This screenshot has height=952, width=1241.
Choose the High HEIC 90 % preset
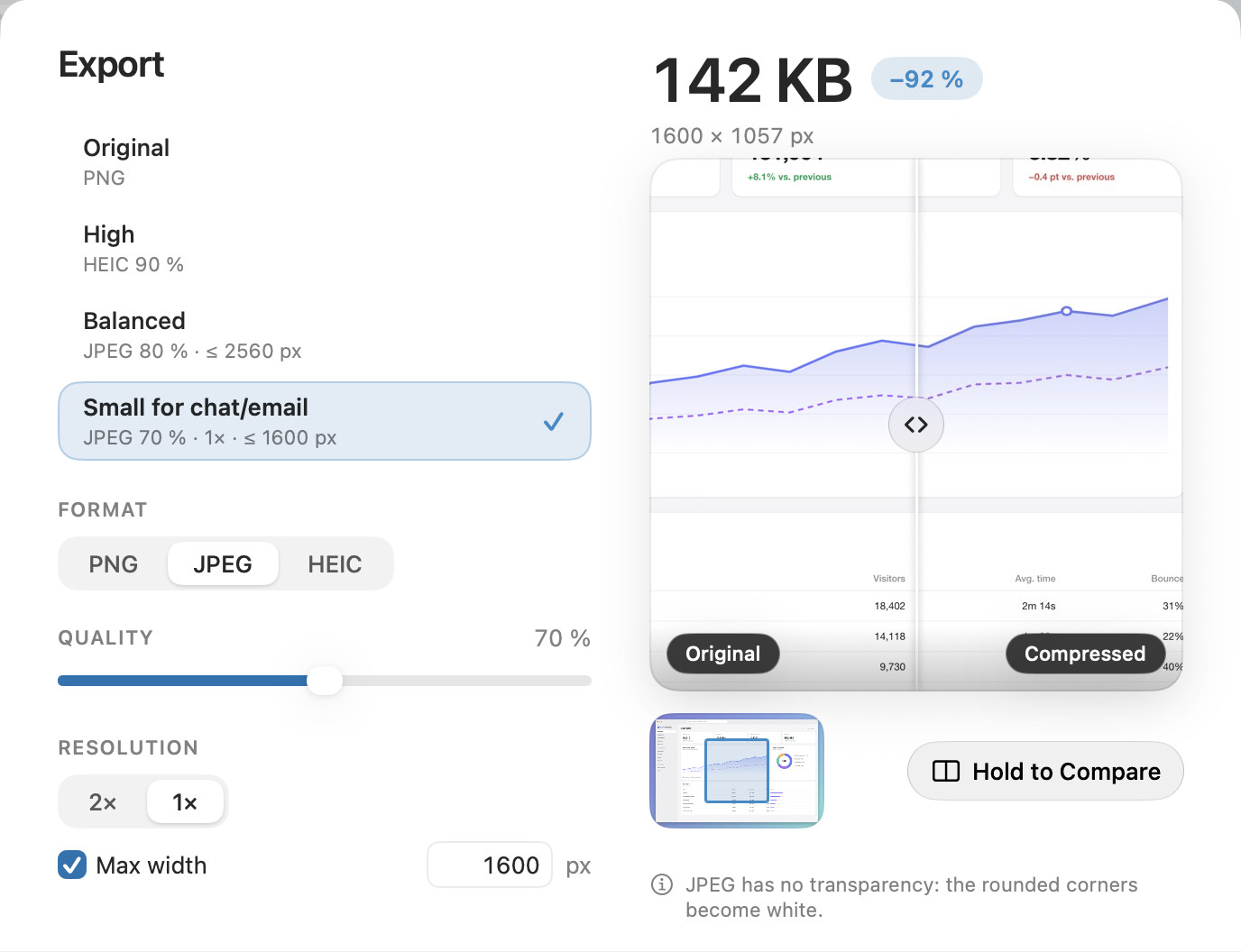[325, 248]
